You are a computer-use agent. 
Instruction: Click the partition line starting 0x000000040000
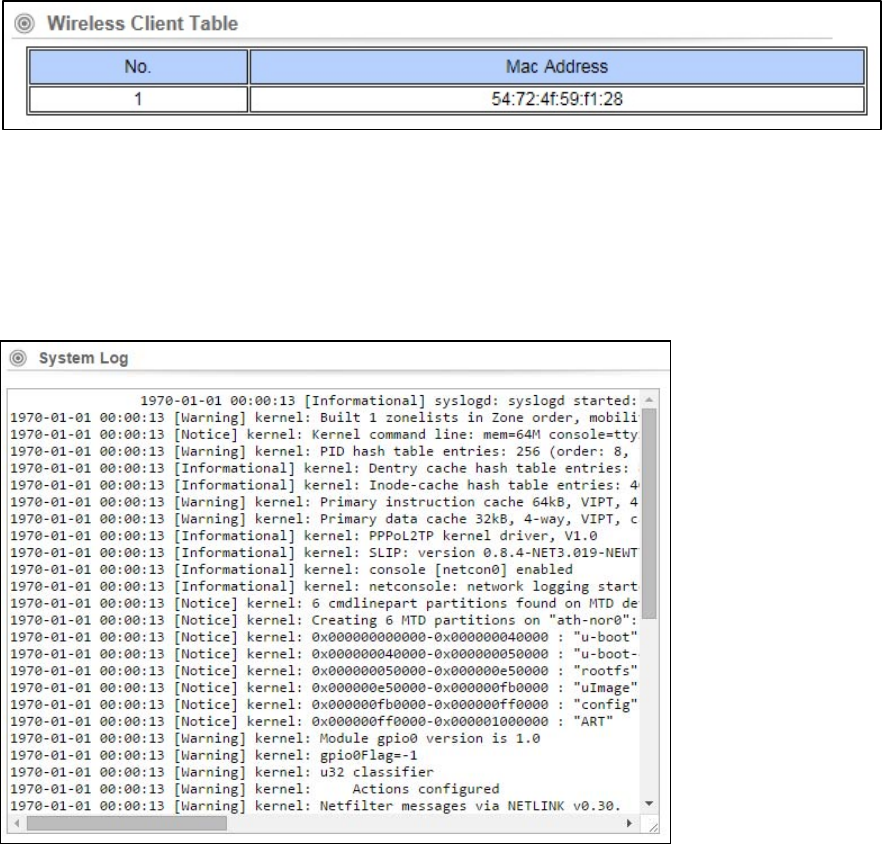[x=324, y=654]
